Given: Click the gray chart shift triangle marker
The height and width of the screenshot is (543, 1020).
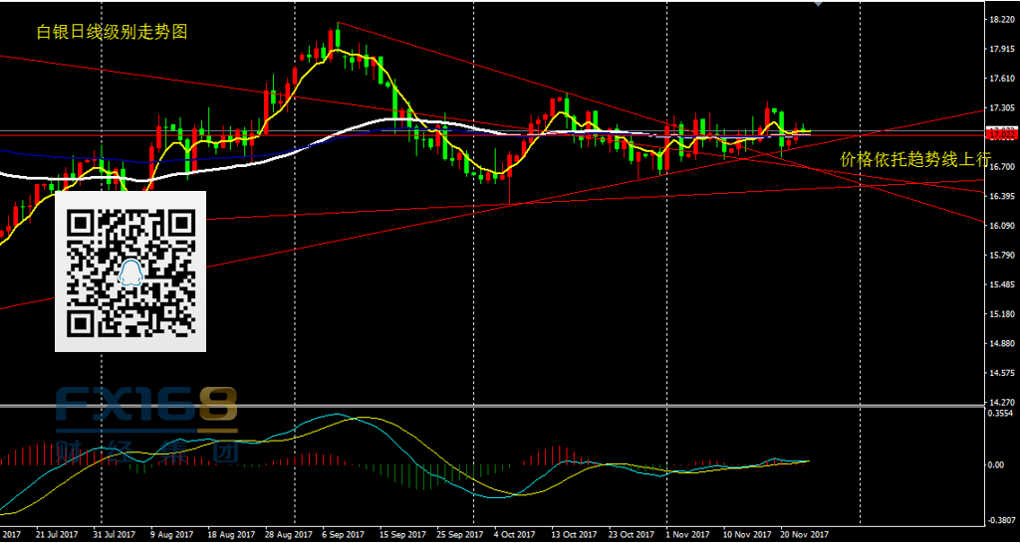Looking at the screenshot, I should [x=819, y=4].
